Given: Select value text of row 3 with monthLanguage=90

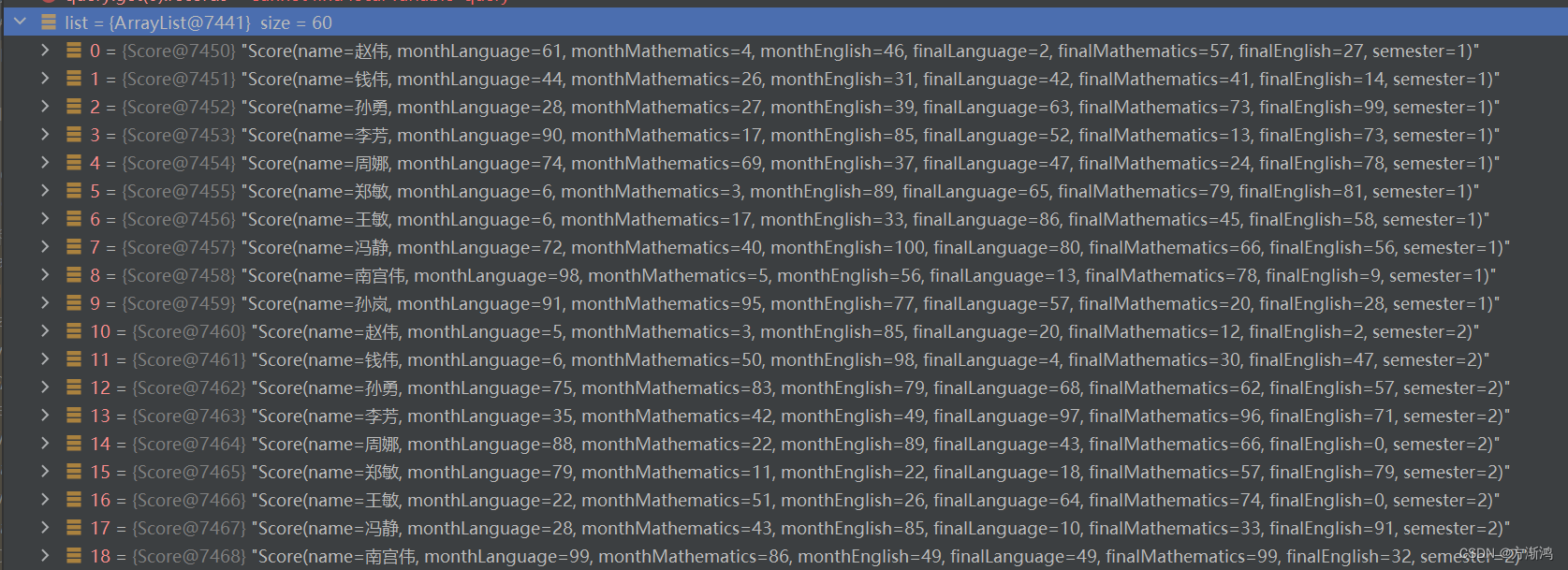Looking at the screenshot, I should pos(871,135).
